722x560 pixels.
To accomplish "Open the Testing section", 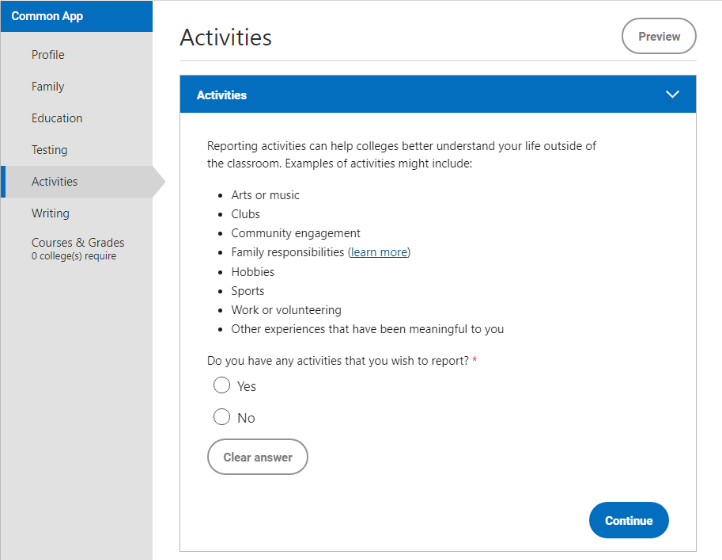I will 49,150.
